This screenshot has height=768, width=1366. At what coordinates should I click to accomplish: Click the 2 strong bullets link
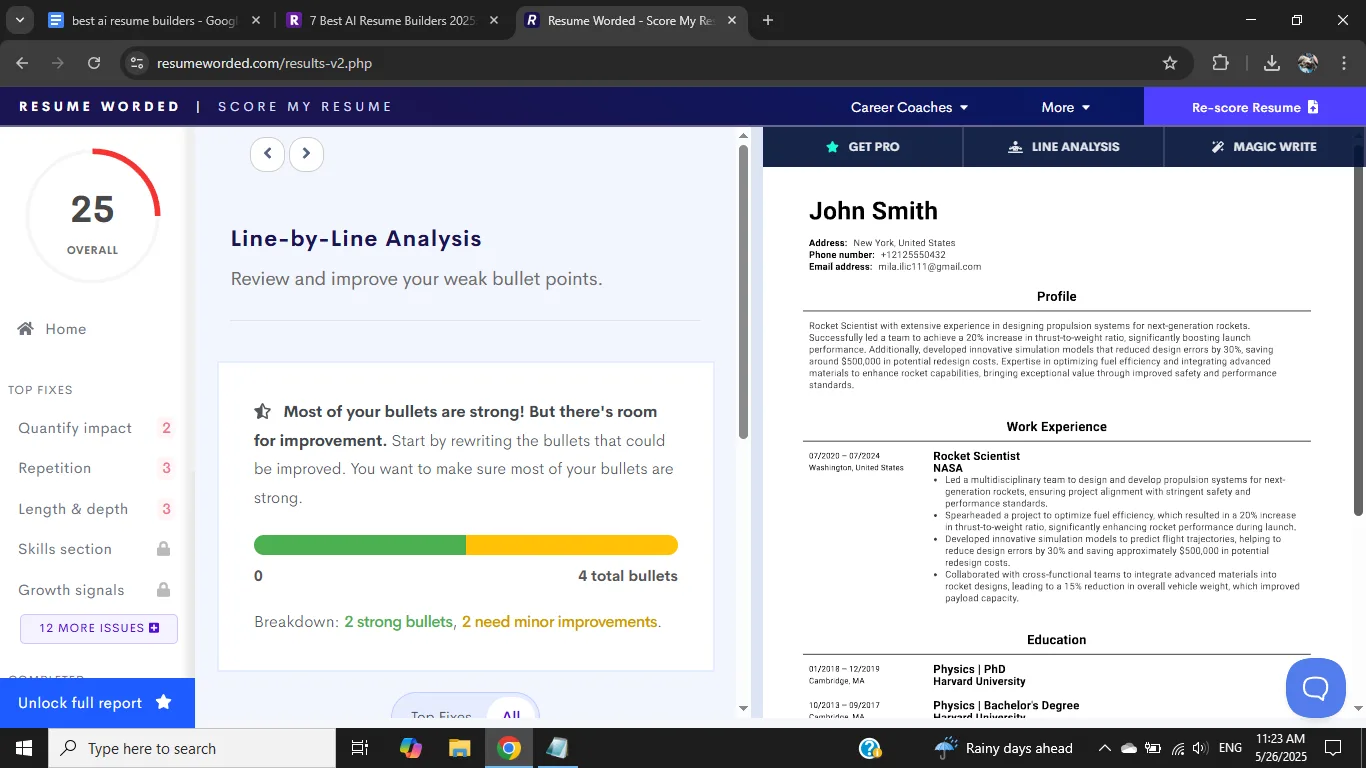(399, 622)
